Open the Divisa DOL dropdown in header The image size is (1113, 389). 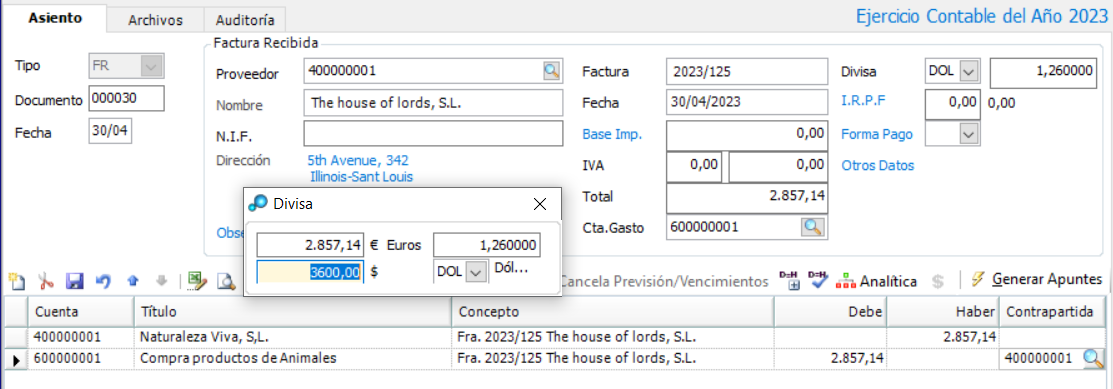968,71
